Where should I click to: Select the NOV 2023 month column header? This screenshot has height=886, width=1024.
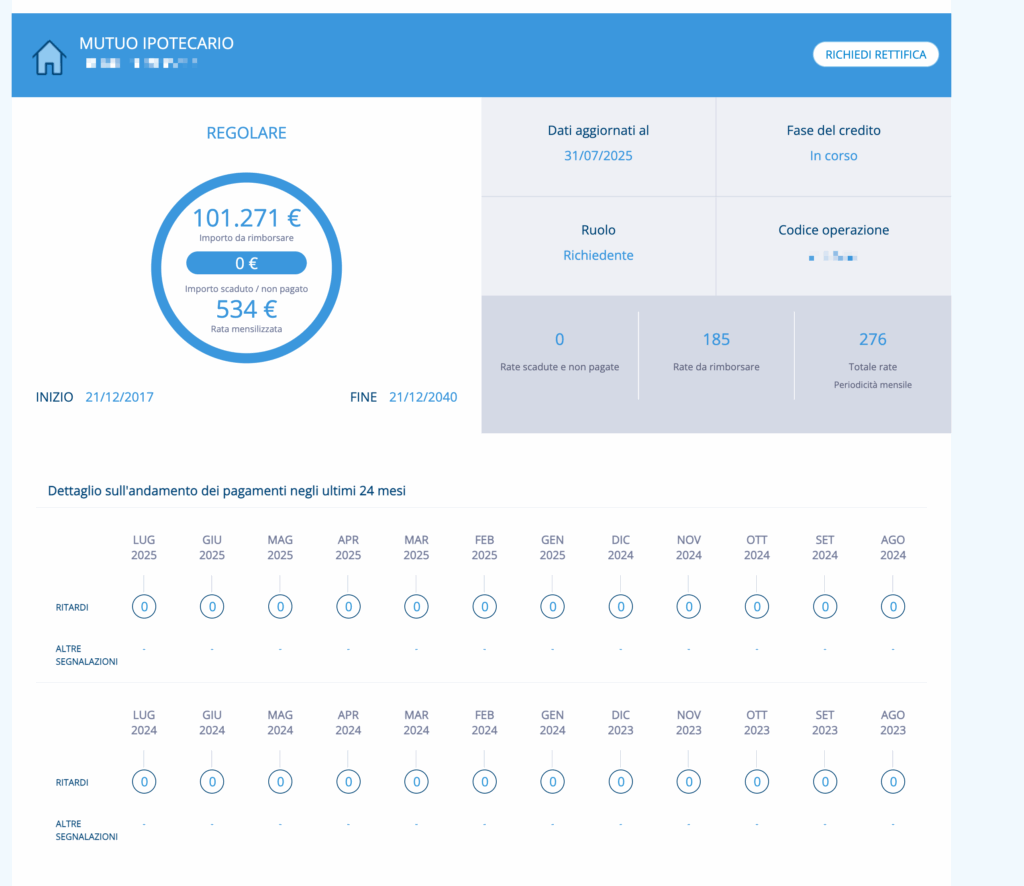coord(689,722)
